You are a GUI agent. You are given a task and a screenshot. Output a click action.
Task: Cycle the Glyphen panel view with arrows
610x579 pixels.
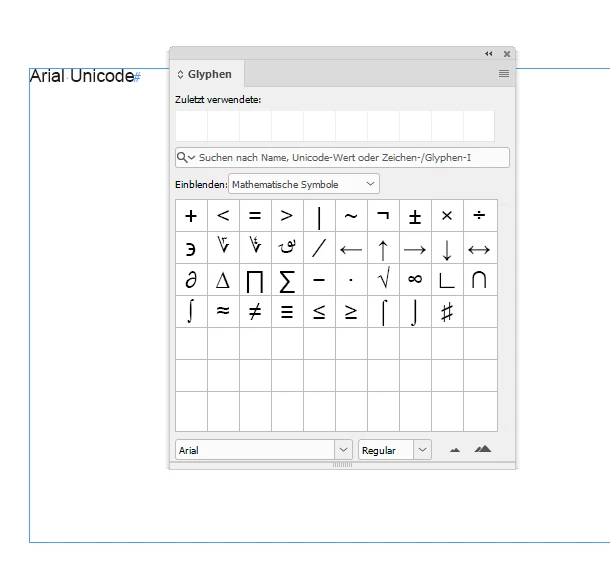pyautogui.click(x=180, y=74)
